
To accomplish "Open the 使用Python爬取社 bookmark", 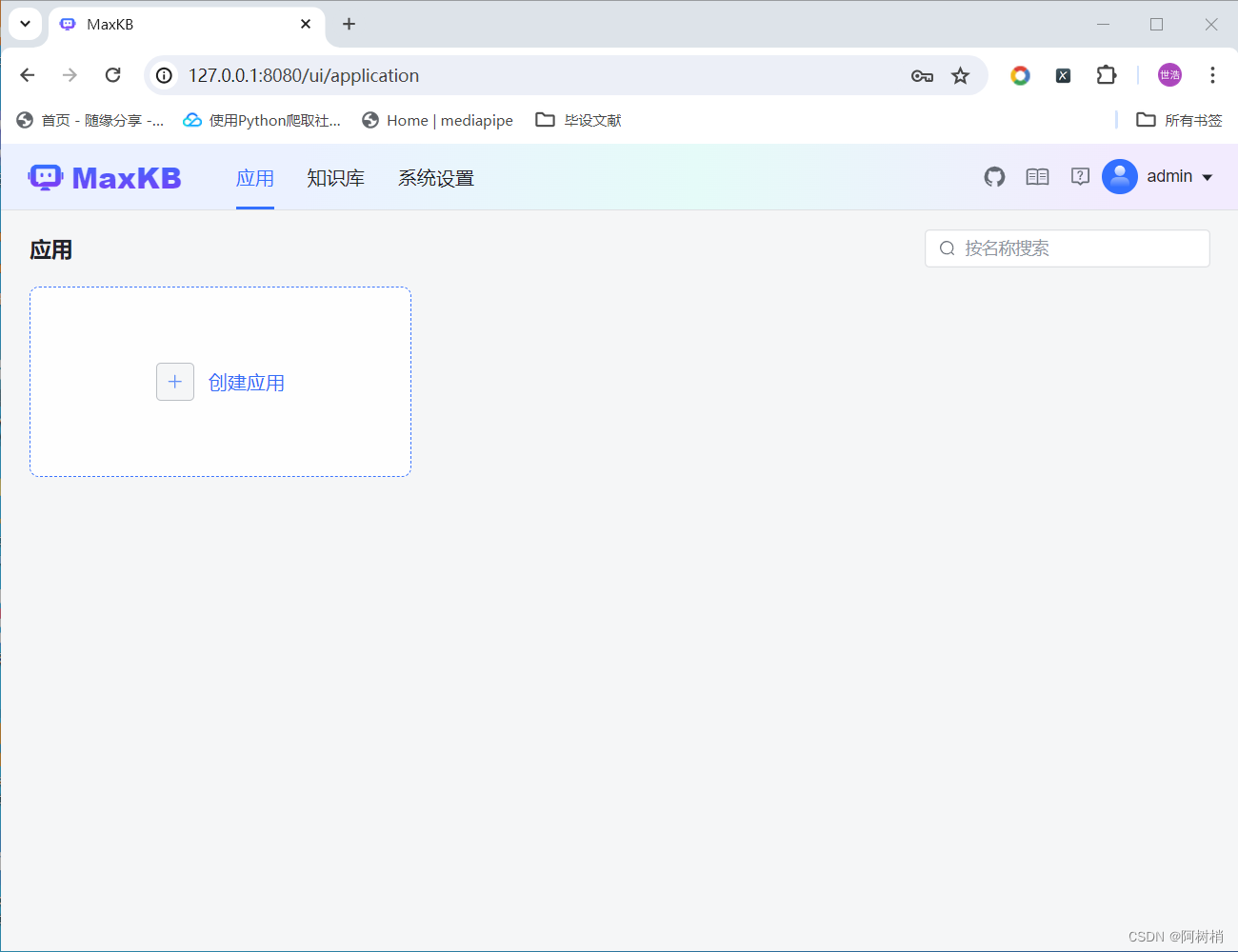I will click(x=262, y=120).
